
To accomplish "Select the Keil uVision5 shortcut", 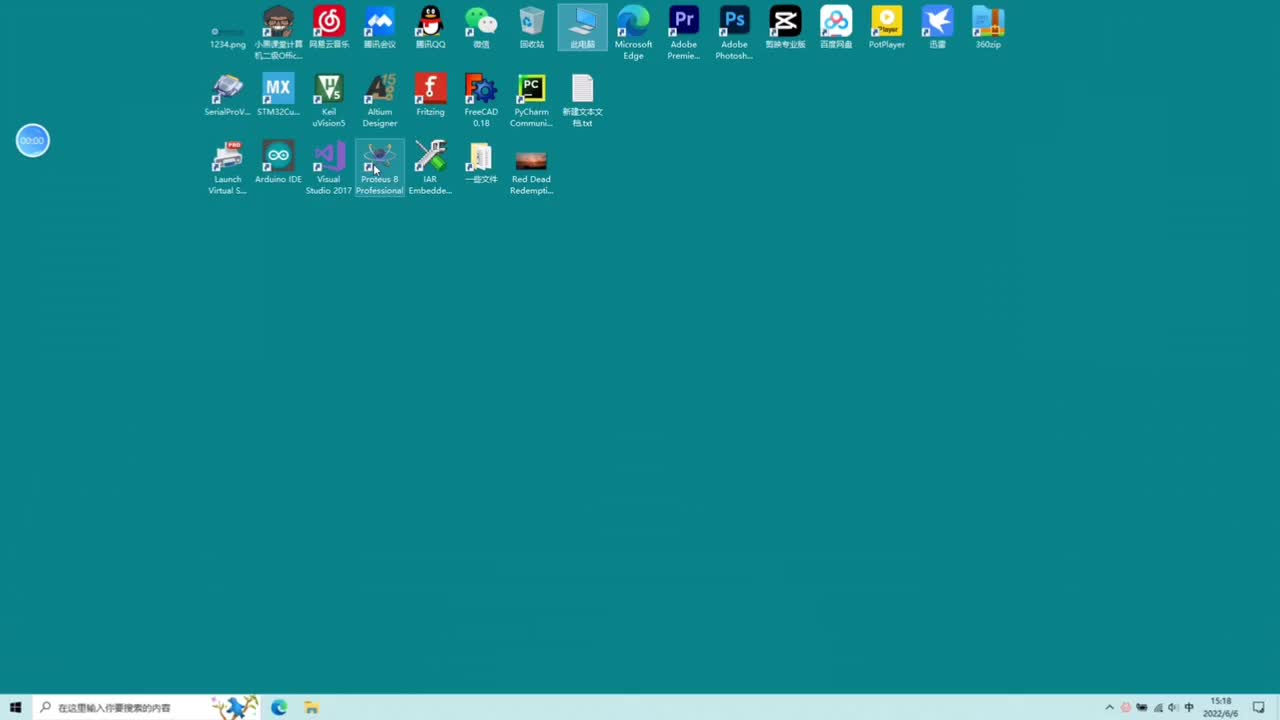I will 329,100.
